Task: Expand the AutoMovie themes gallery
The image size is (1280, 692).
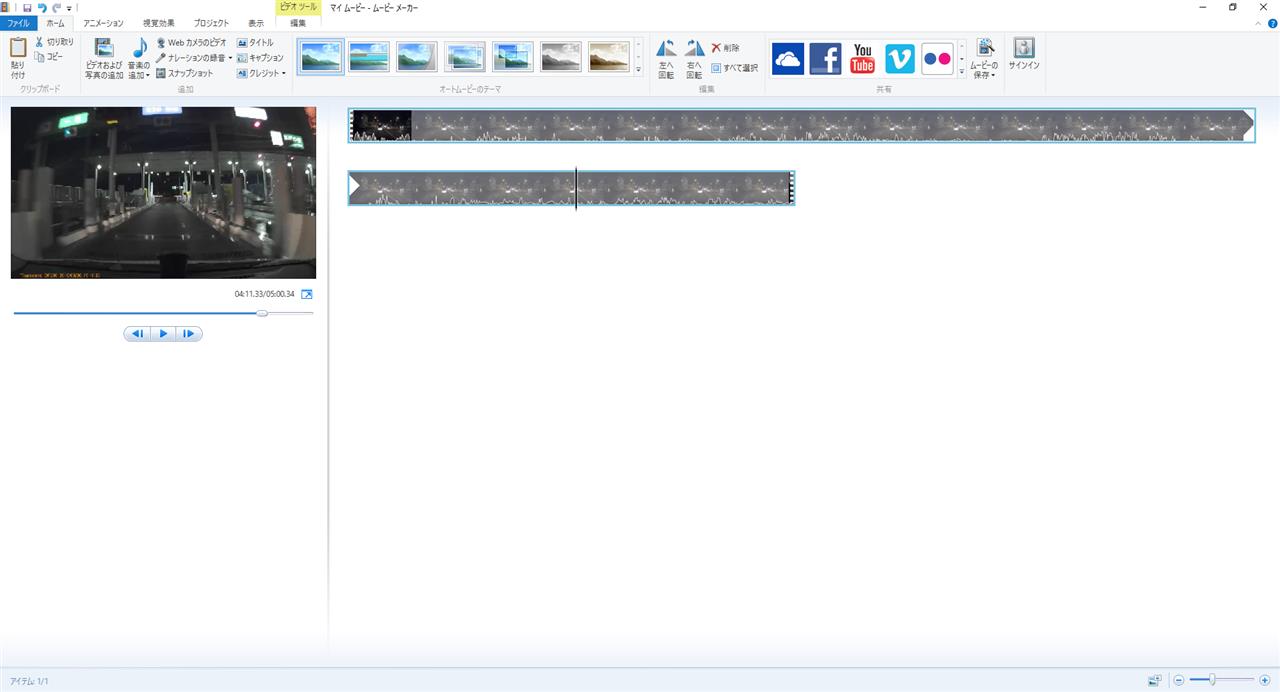Action: 638,70
